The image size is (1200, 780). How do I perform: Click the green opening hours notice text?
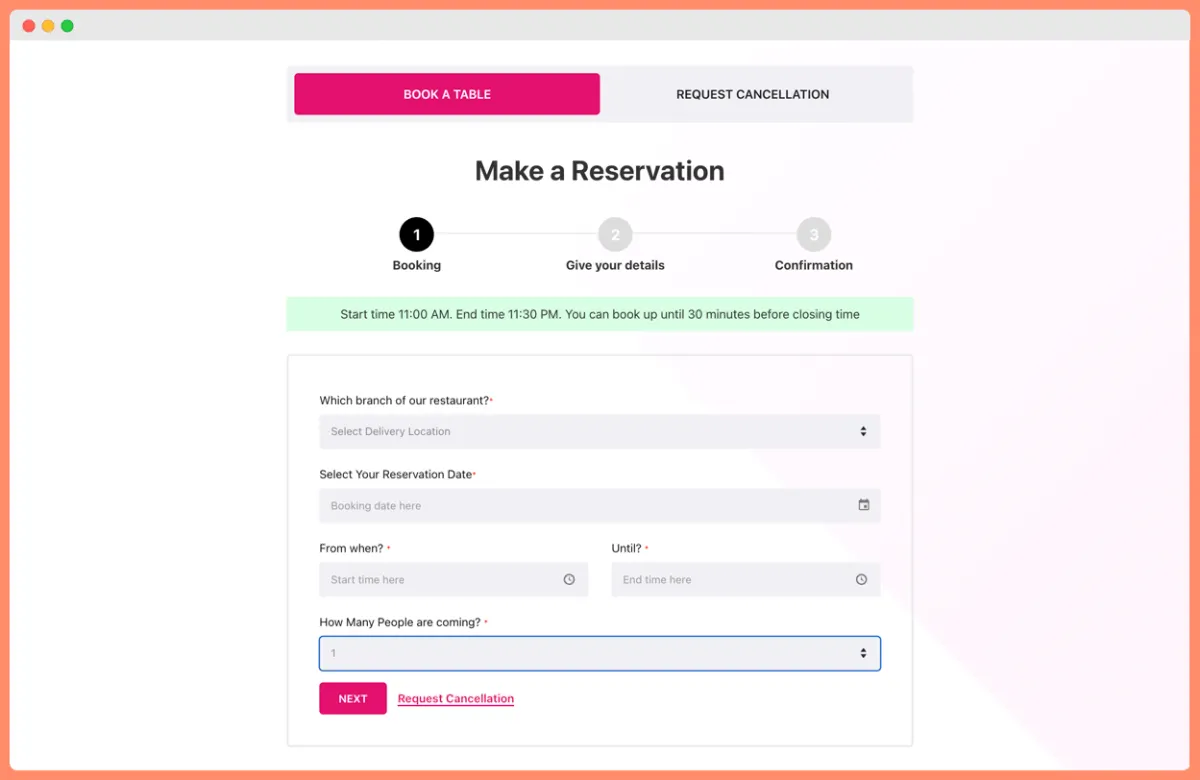pos(600,314)
